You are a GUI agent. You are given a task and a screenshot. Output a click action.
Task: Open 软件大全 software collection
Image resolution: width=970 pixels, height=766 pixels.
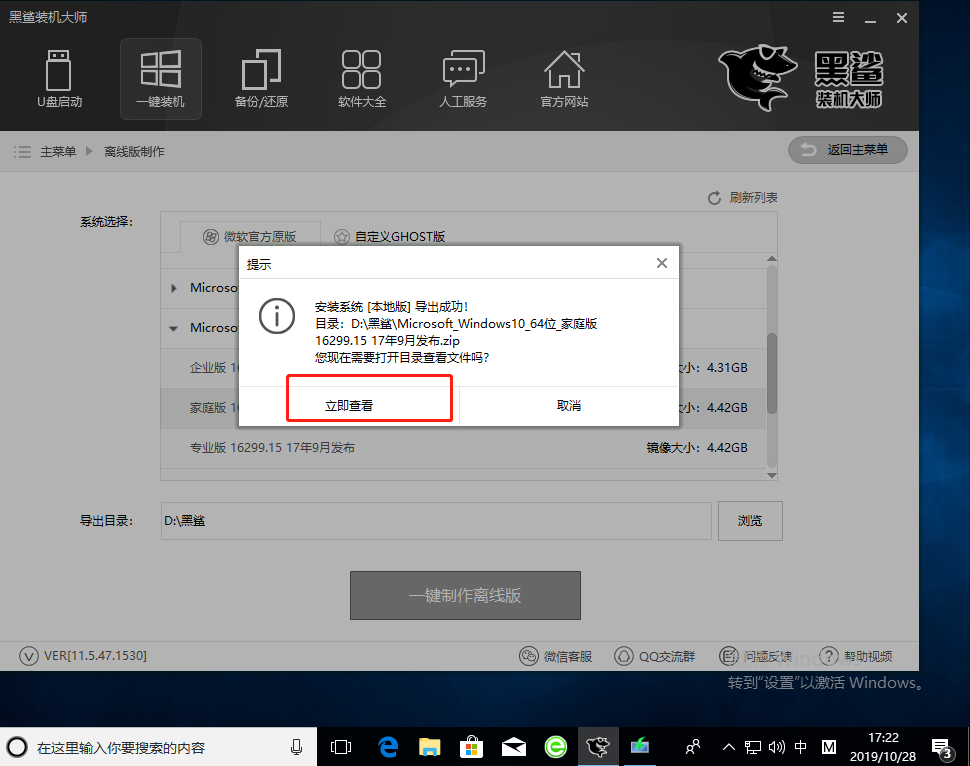(362, 79)
